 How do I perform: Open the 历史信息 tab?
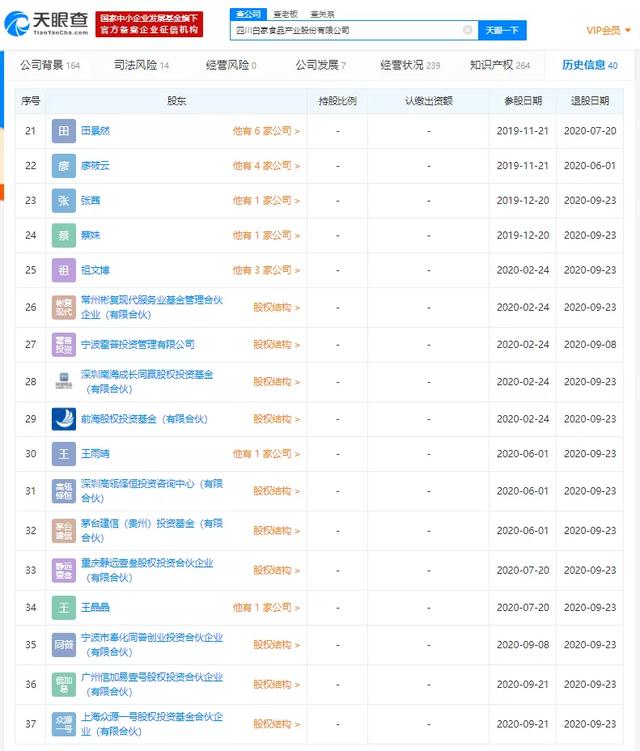tap(590, 65)
